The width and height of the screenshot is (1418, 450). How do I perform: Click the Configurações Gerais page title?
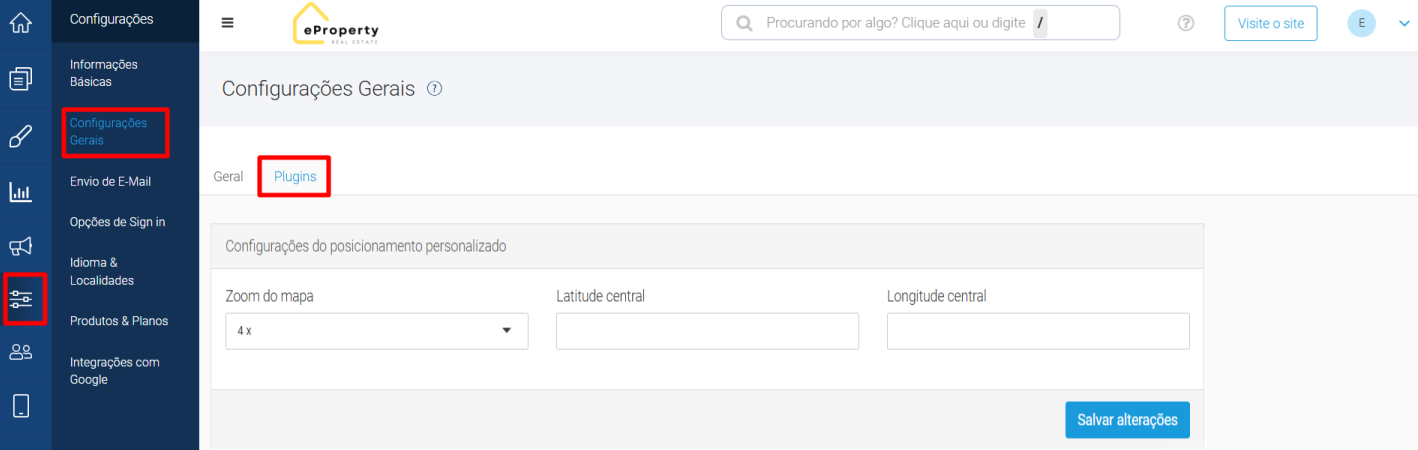point(318,89)
